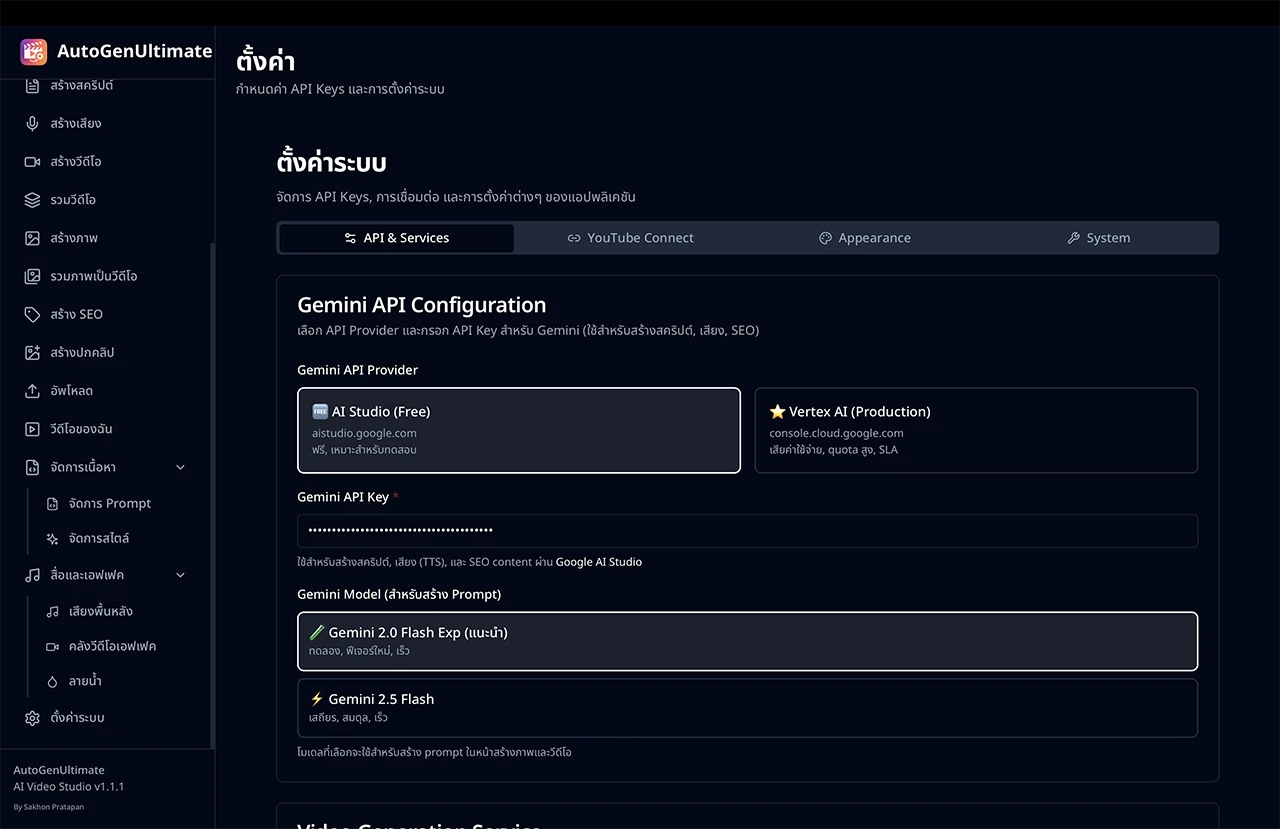Choose the Gemini 2.5 Flash model

click(747, 708)
